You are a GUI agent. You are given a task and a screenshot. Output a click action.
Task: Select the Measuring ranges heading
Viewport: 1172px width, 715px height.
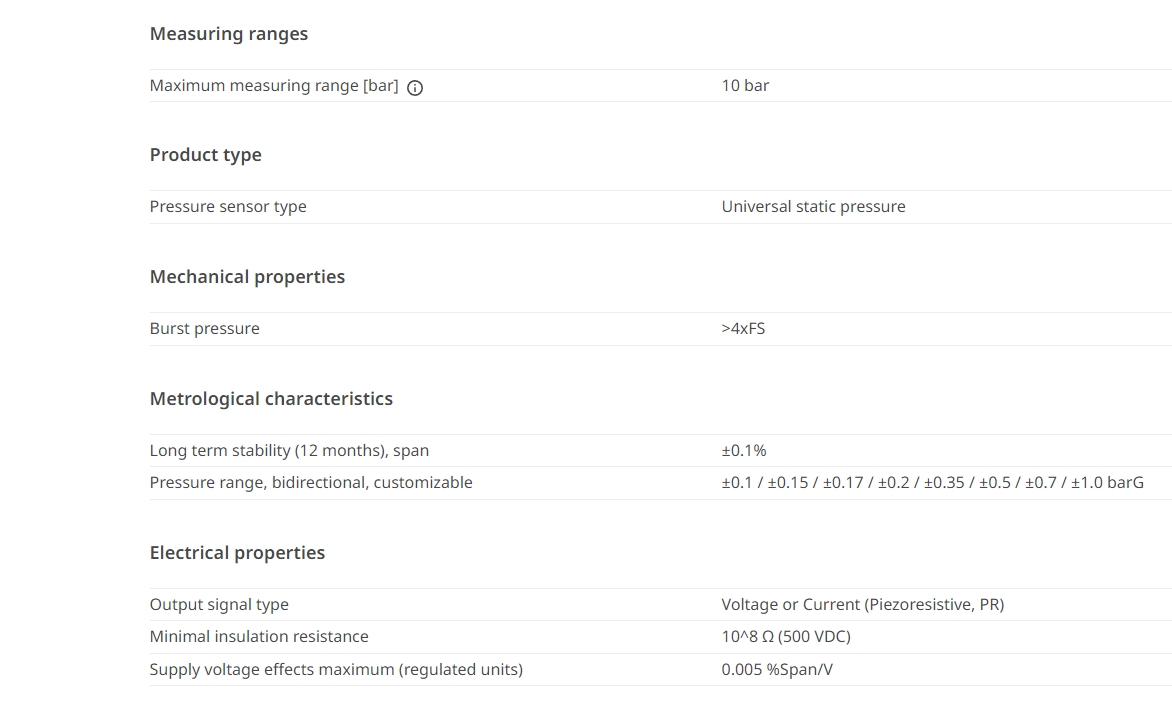[x=229, y=34]
